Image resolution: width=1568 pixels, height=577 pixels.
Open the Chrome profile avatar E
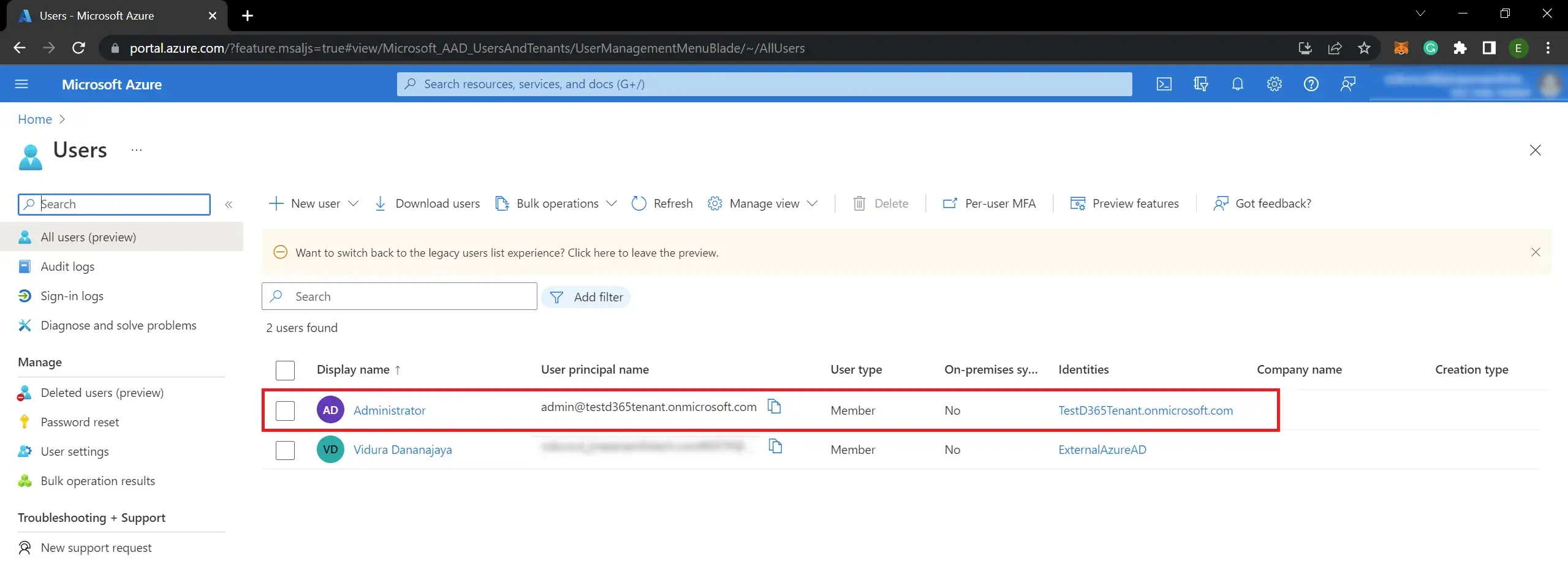(1518, 48)
